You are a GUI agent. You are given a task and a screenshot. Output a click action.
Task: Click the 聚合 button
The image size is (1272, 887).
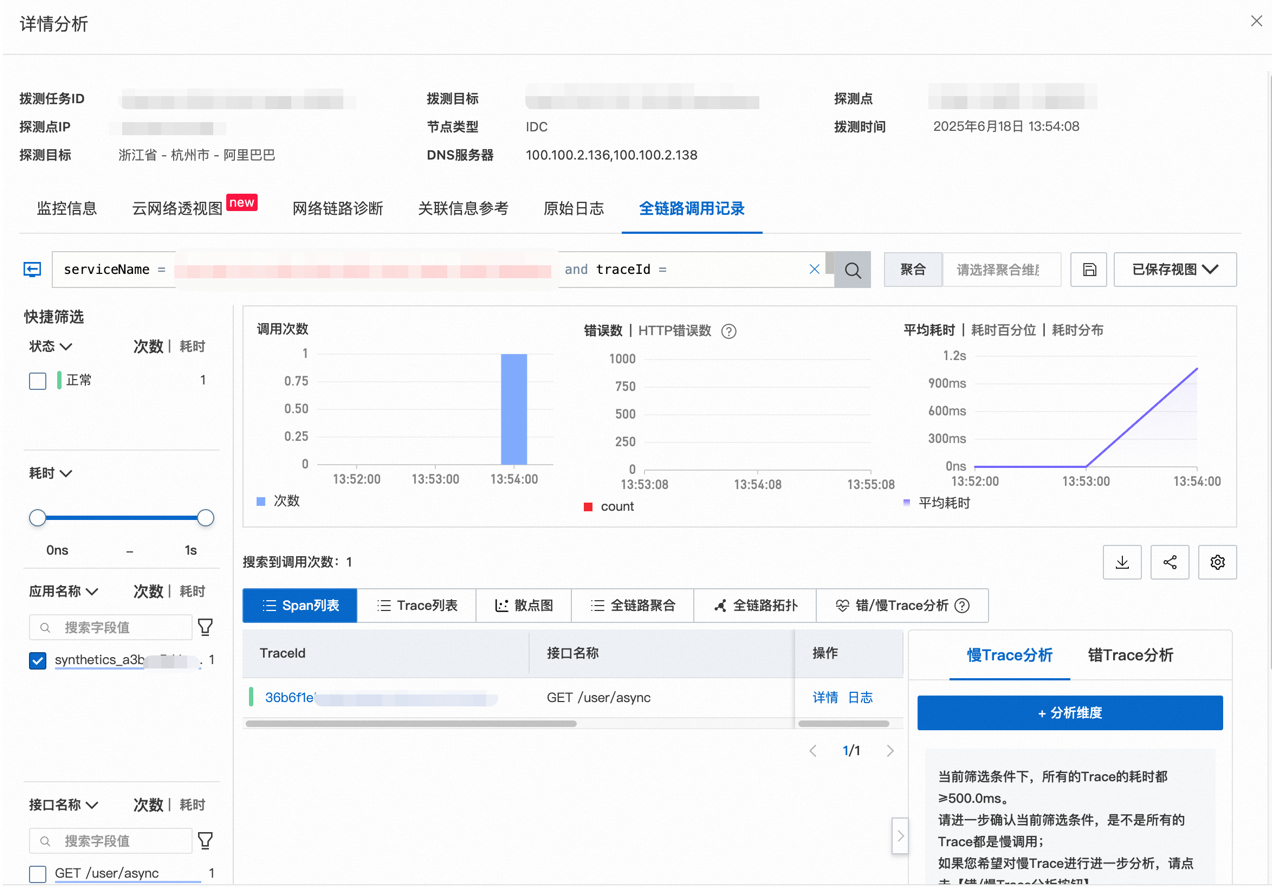(913, 270)
